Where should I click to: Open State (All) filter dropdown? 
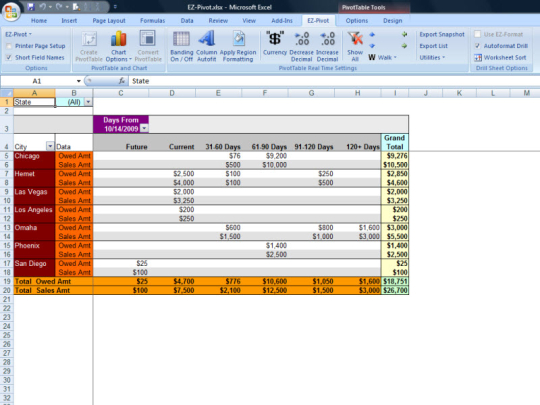click(x=89, y=102)
